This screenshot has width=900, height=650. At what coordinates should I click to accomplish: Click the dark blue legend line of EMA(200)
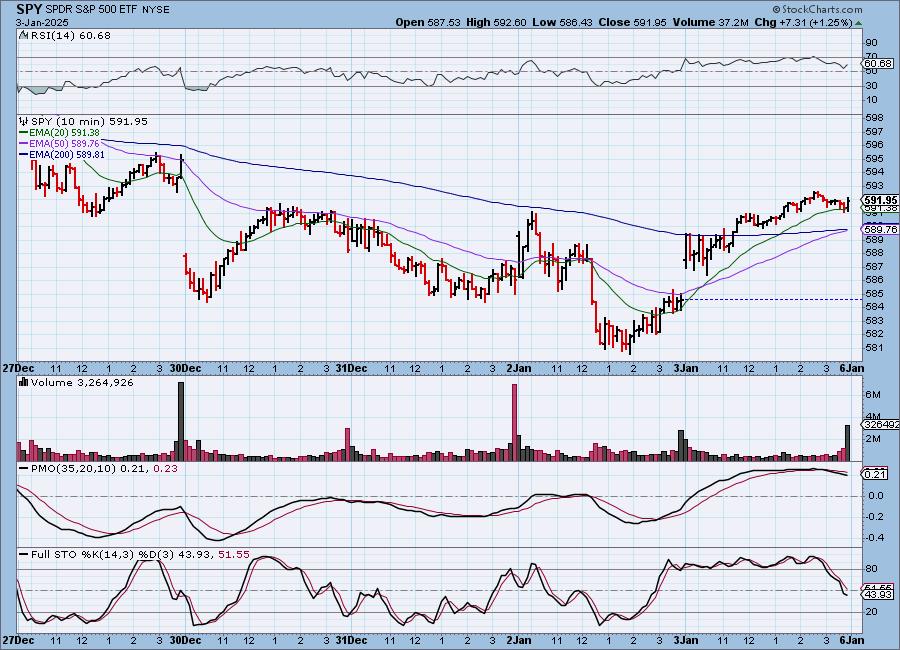point(24,154)
